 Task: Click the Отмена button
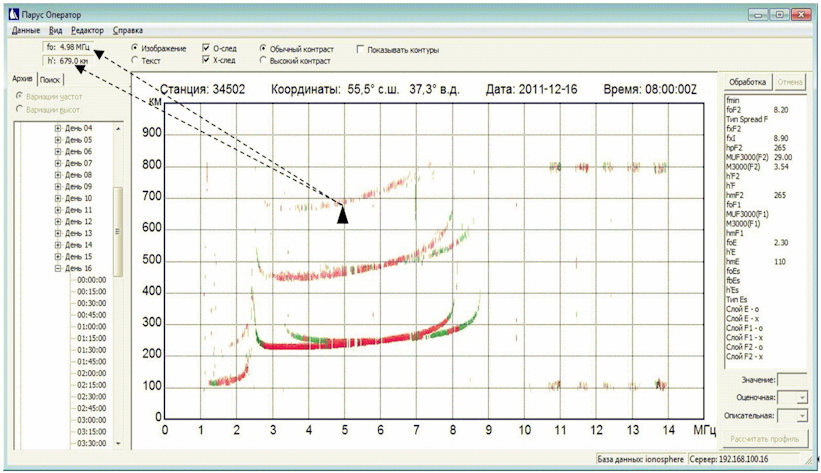[x=789, y=82]
